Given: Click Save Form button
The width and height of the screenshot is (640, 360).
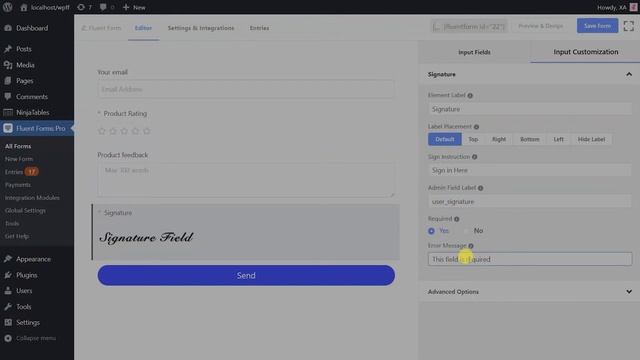Looking at the screenshot, I should coord(597,26).
